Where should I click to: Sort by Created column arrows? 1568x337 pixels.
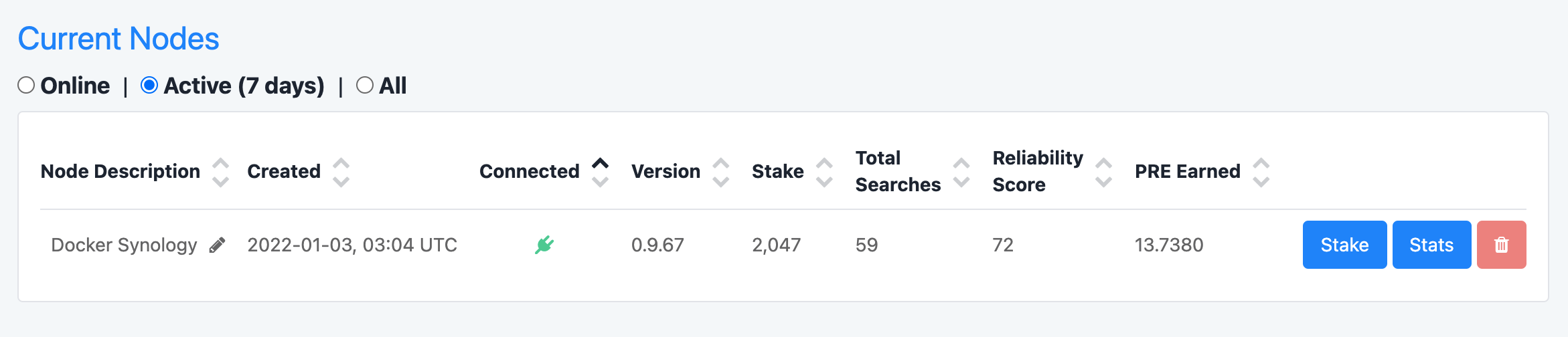coord(341,172)
